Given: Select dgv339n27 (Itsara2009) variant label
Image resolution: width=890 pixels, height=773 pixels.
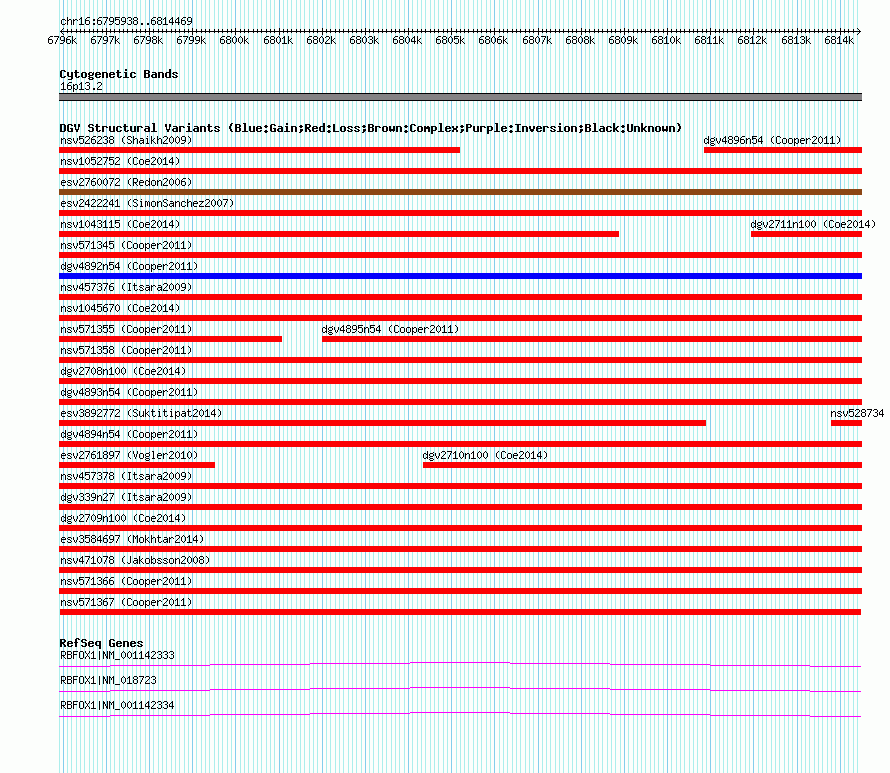Looking at the screenshot, I should pyautogui.click(x=126, y=497).
